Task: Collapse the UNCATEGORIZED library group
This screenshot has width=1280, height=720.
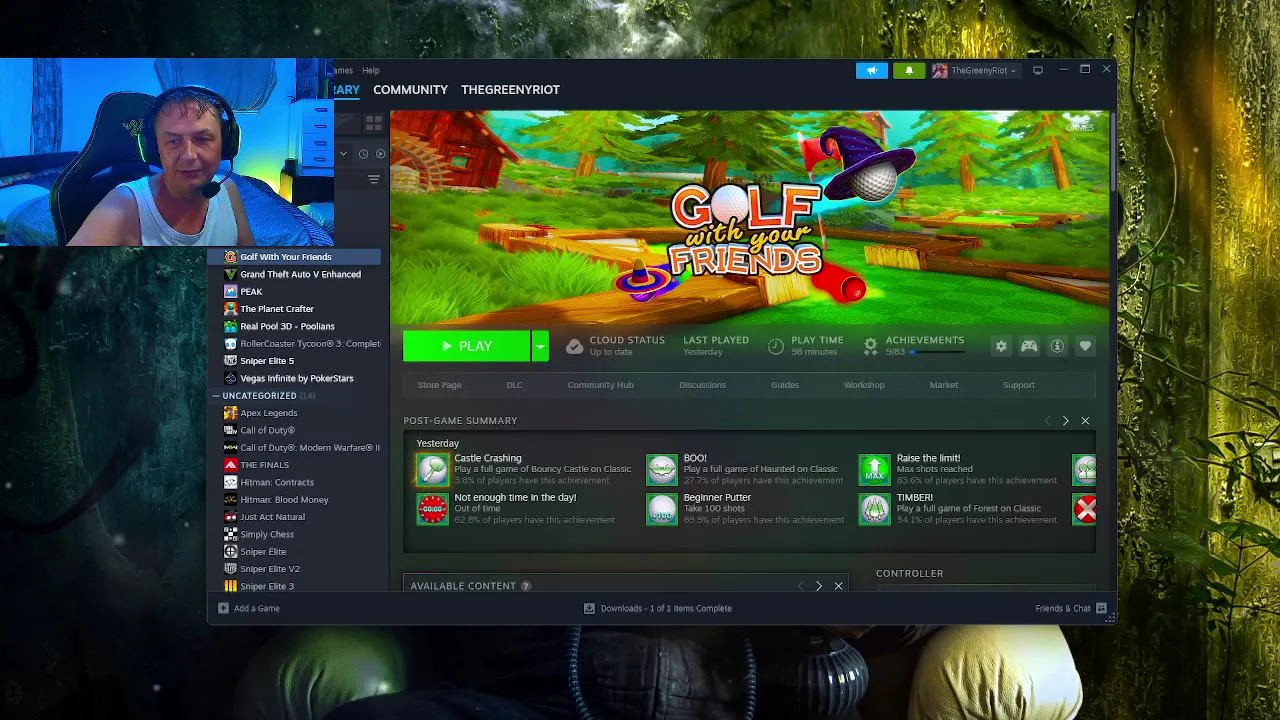Action: point(216,396)
